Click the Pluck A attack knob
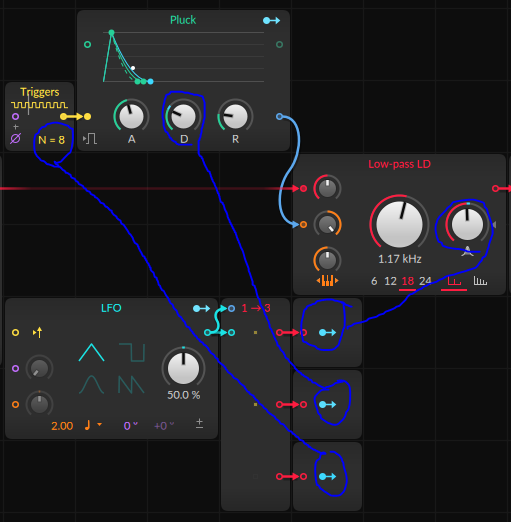 pos(131,116)
